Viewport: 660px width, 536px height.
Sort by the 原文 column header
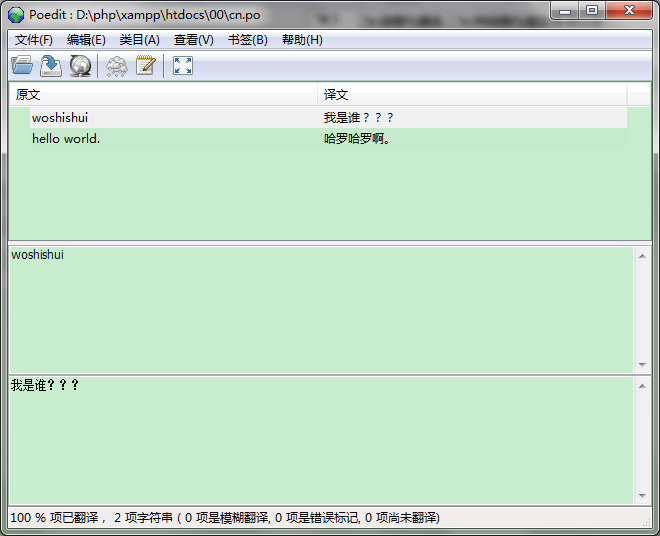pyautogui.click(x=163, y=94)
